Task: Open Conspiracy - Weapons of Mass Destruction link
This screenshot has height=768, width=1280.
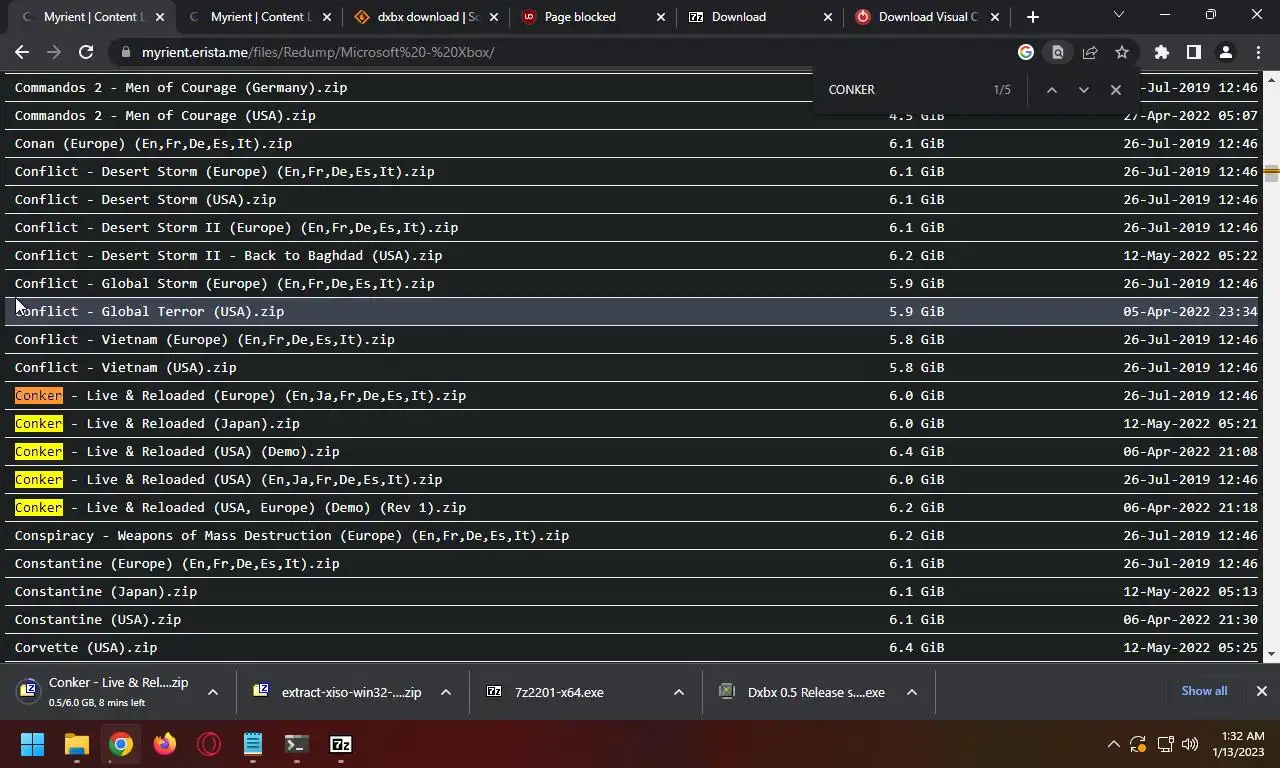Action: click(x=292, y=535)
